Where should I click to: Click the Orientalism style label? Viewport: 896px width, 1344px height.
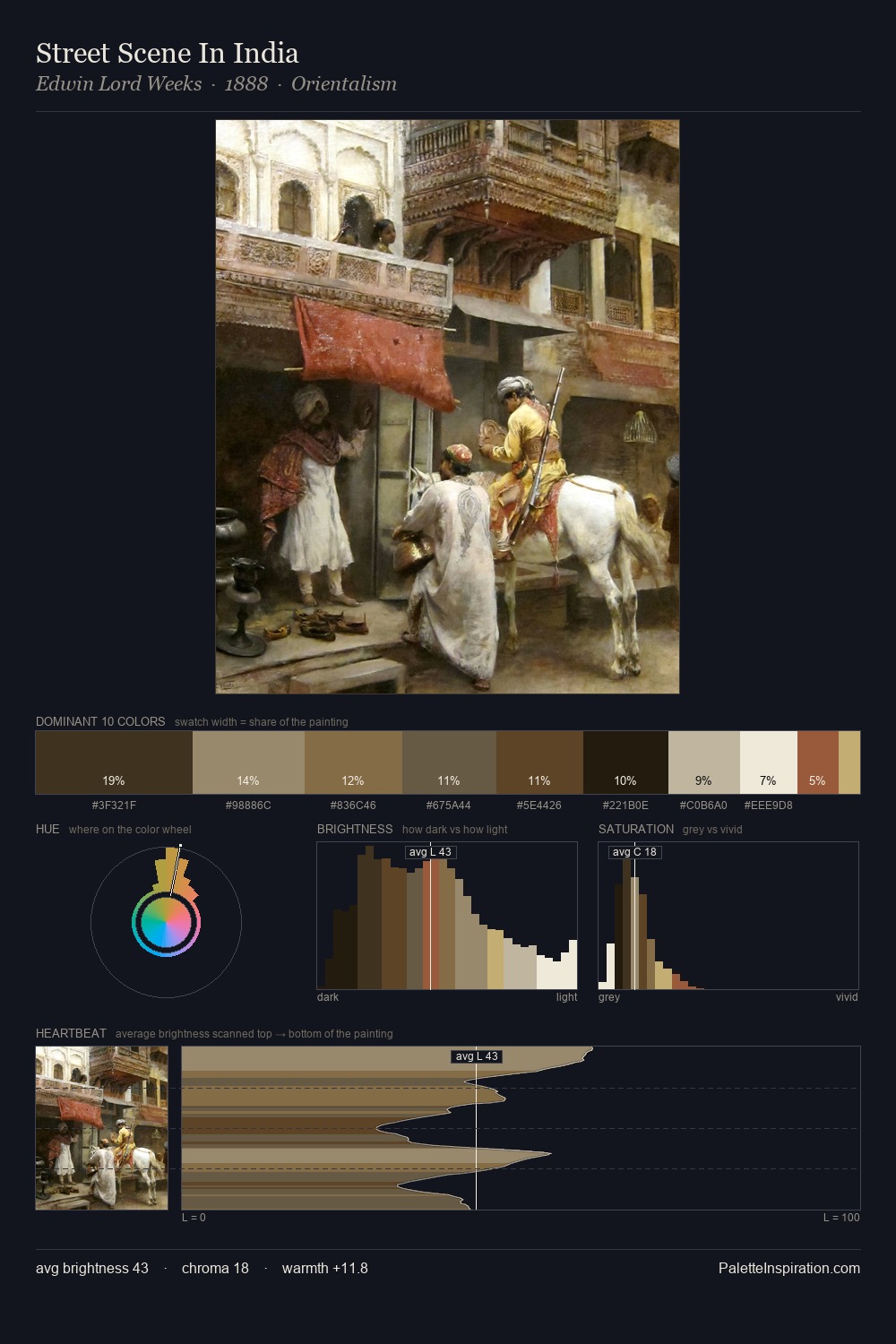(344, 84)
